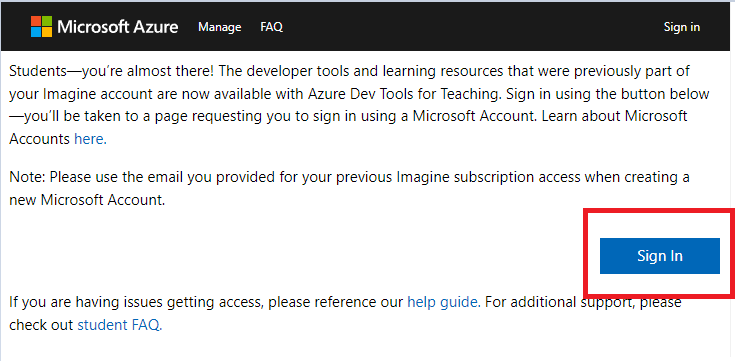Viewport: 735px width, 361px height.
Task: Click the blue Sign In button
Action: tap(660, 256)
